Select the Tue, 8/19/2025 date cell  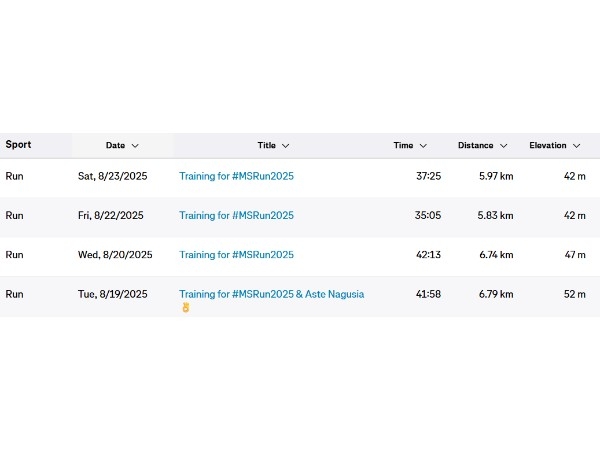[112, 294]
